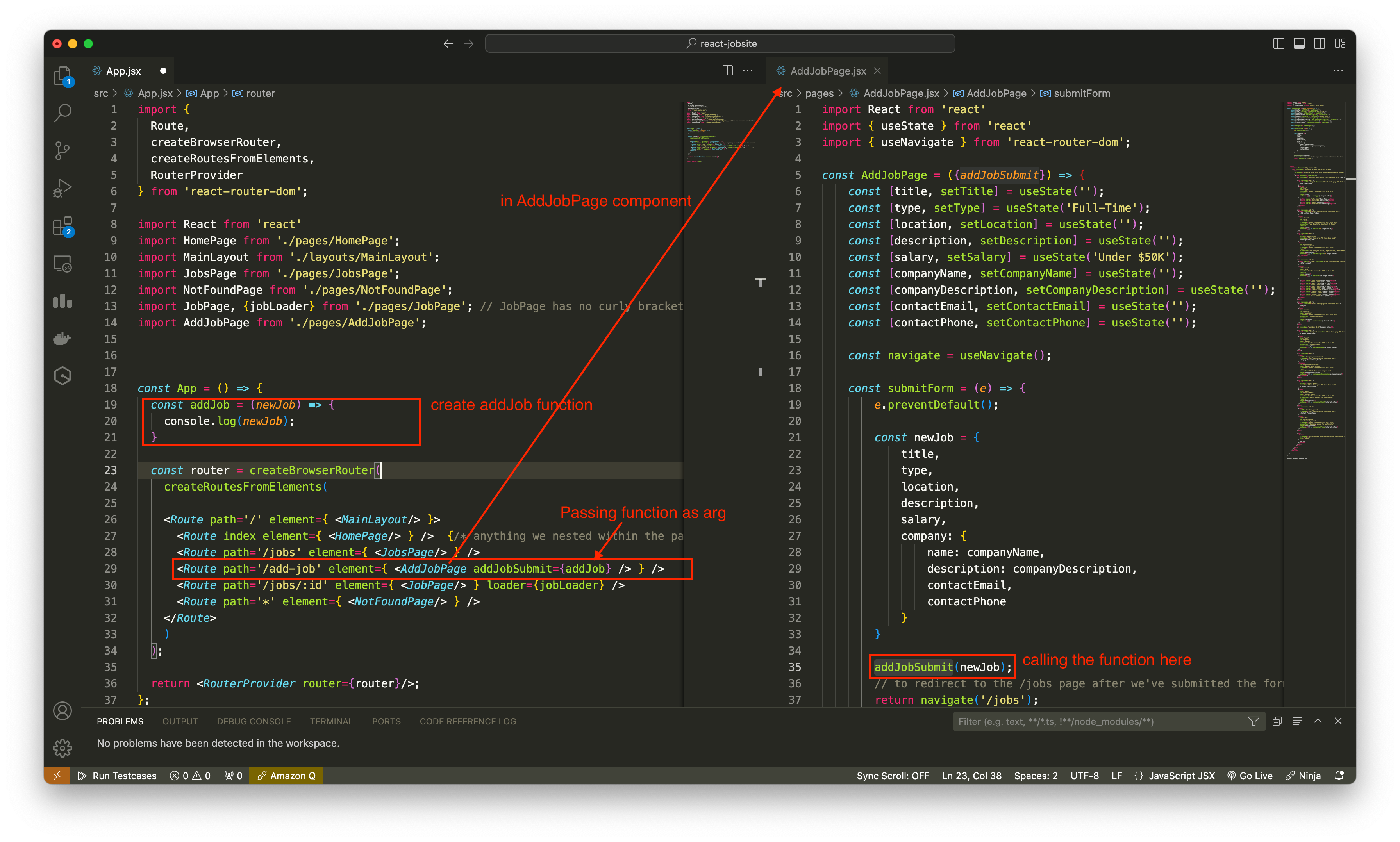Close the bottom panel with the X
1400x842 pixels.
(x=1338, y=721)
